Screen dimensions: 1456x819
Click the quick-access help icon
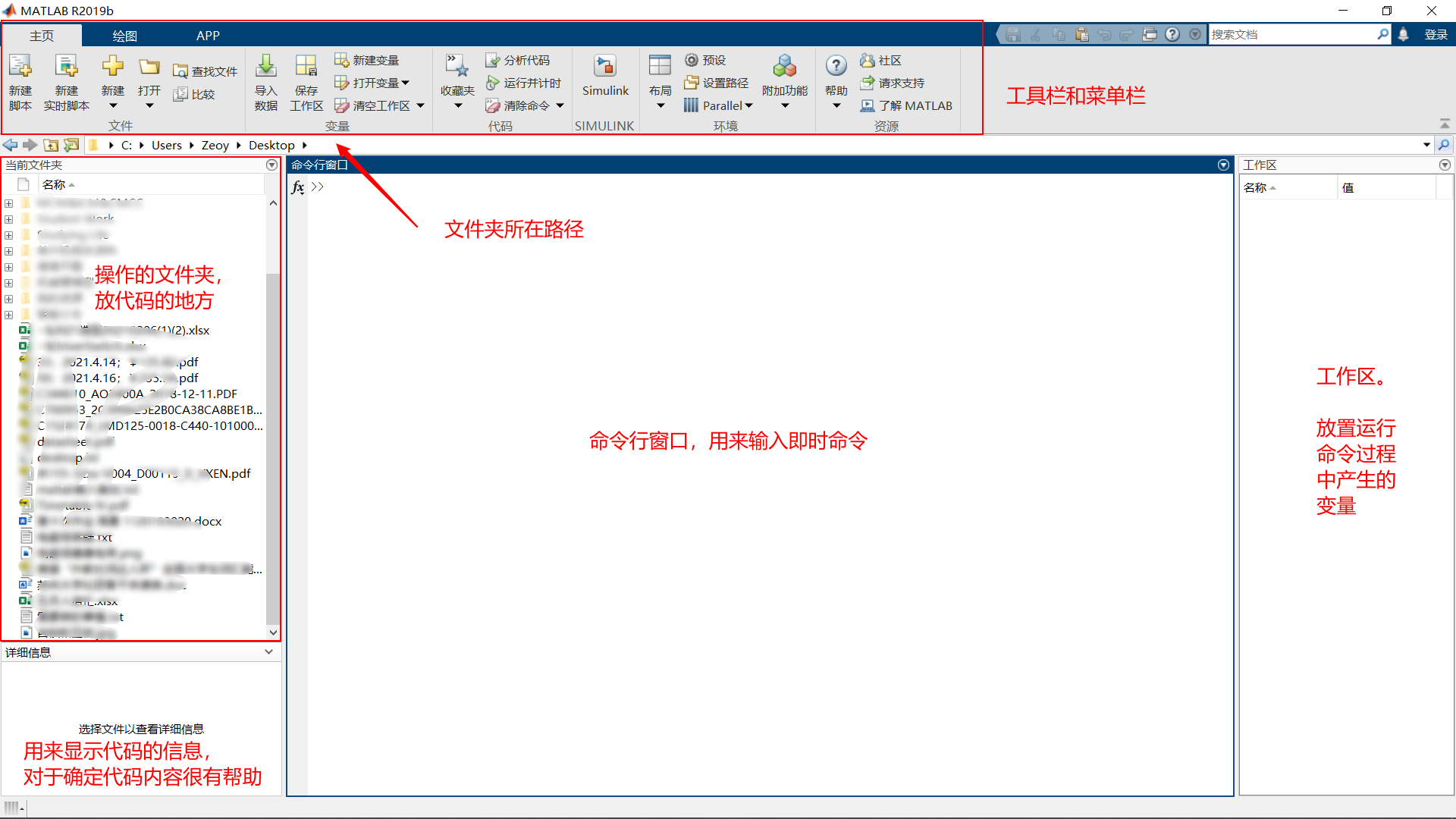tap(1172, 34)
